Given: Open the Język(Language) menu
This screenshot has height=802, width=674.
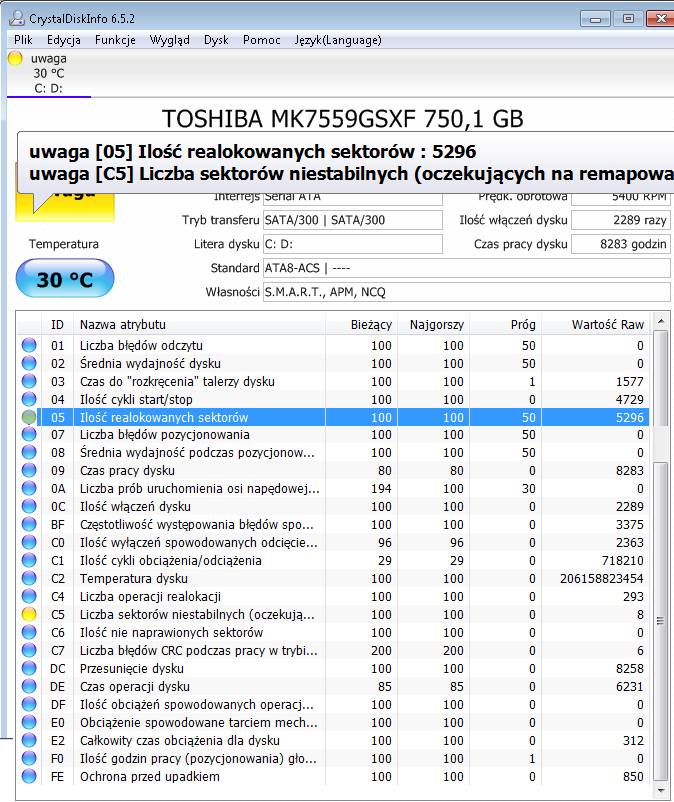Looking at the screenshot, I should point(338,40).
